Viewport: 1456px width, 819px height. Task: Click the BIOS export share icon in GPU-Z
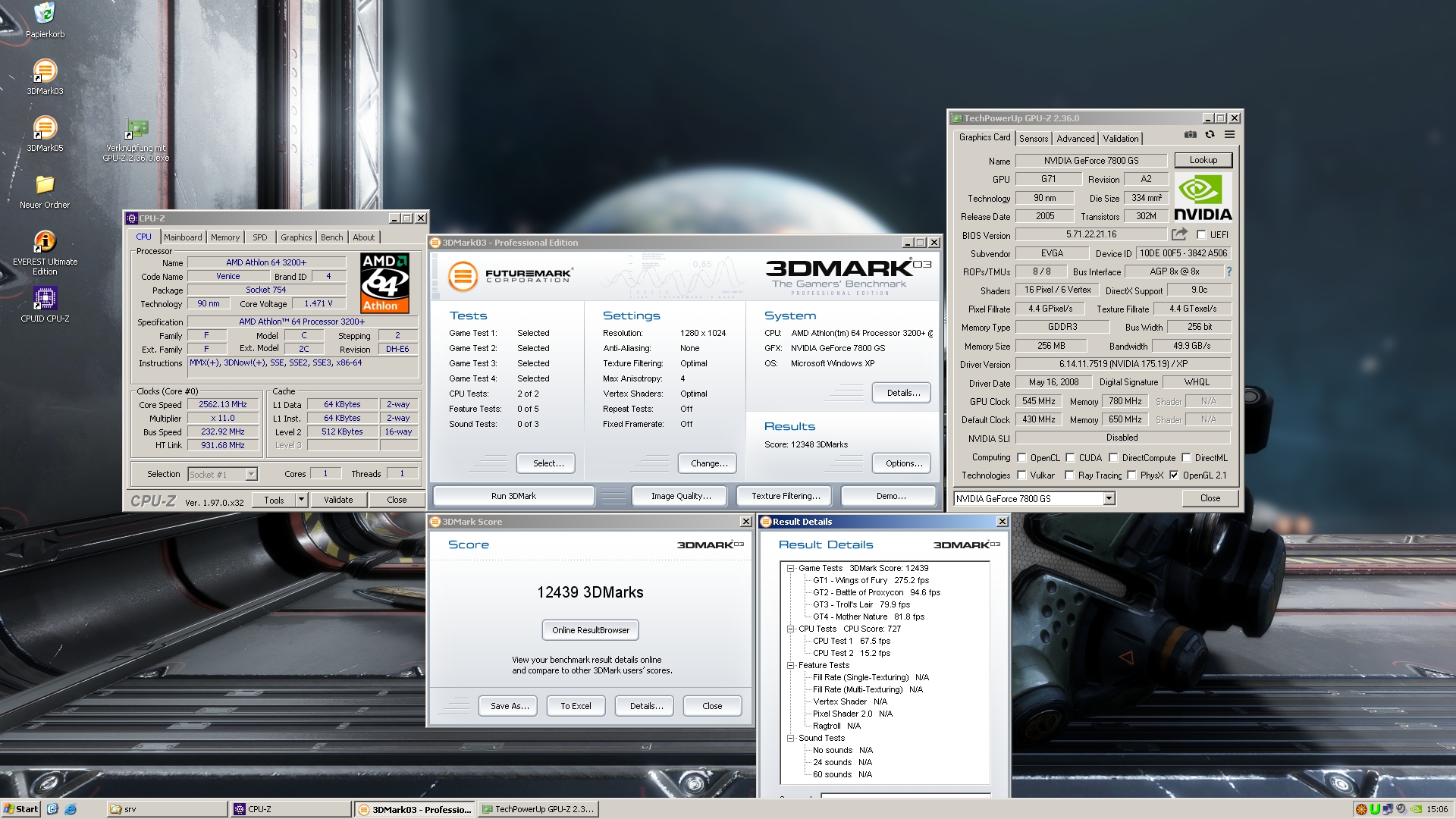1179,234
